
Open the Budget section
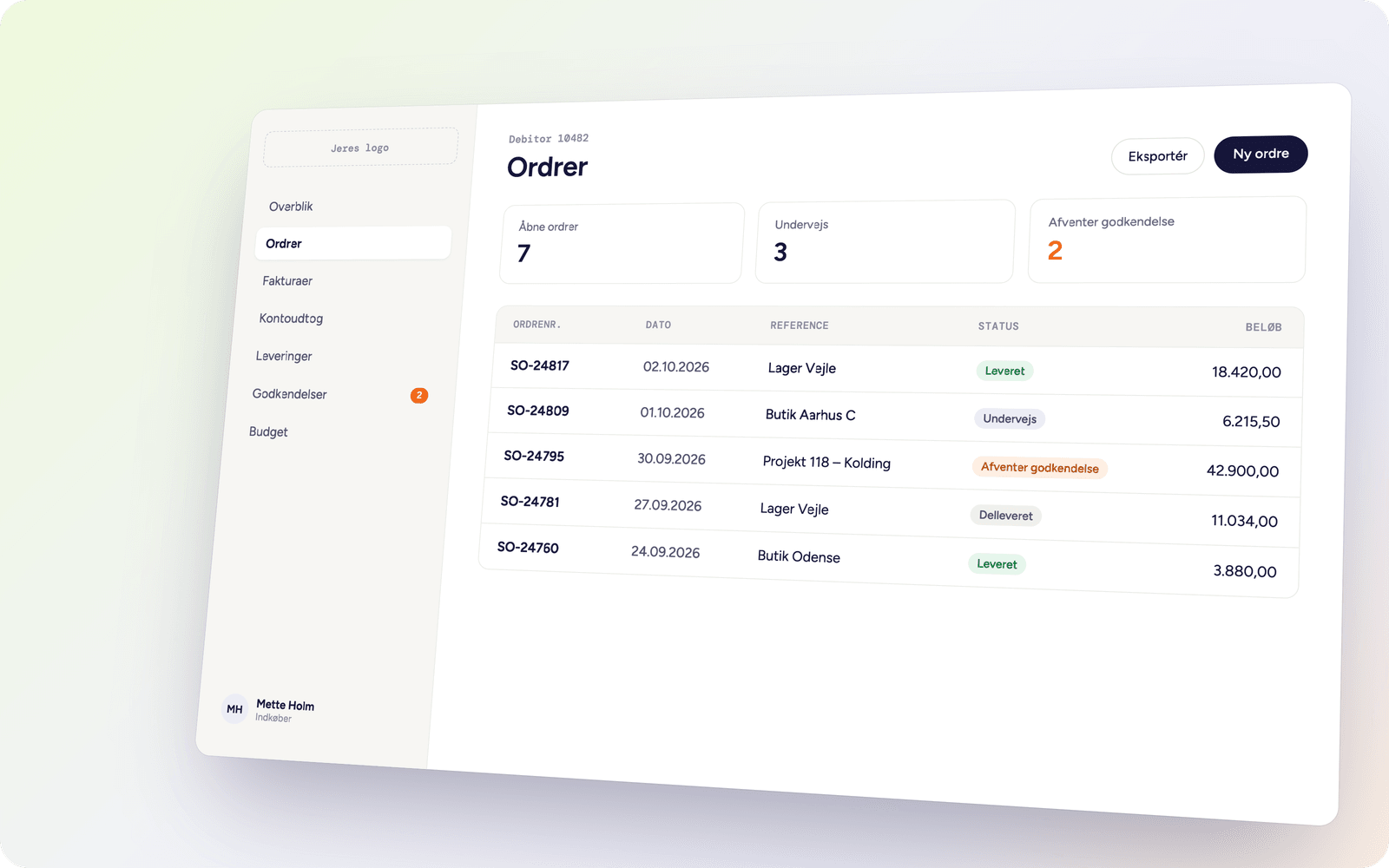pos(268,431)
